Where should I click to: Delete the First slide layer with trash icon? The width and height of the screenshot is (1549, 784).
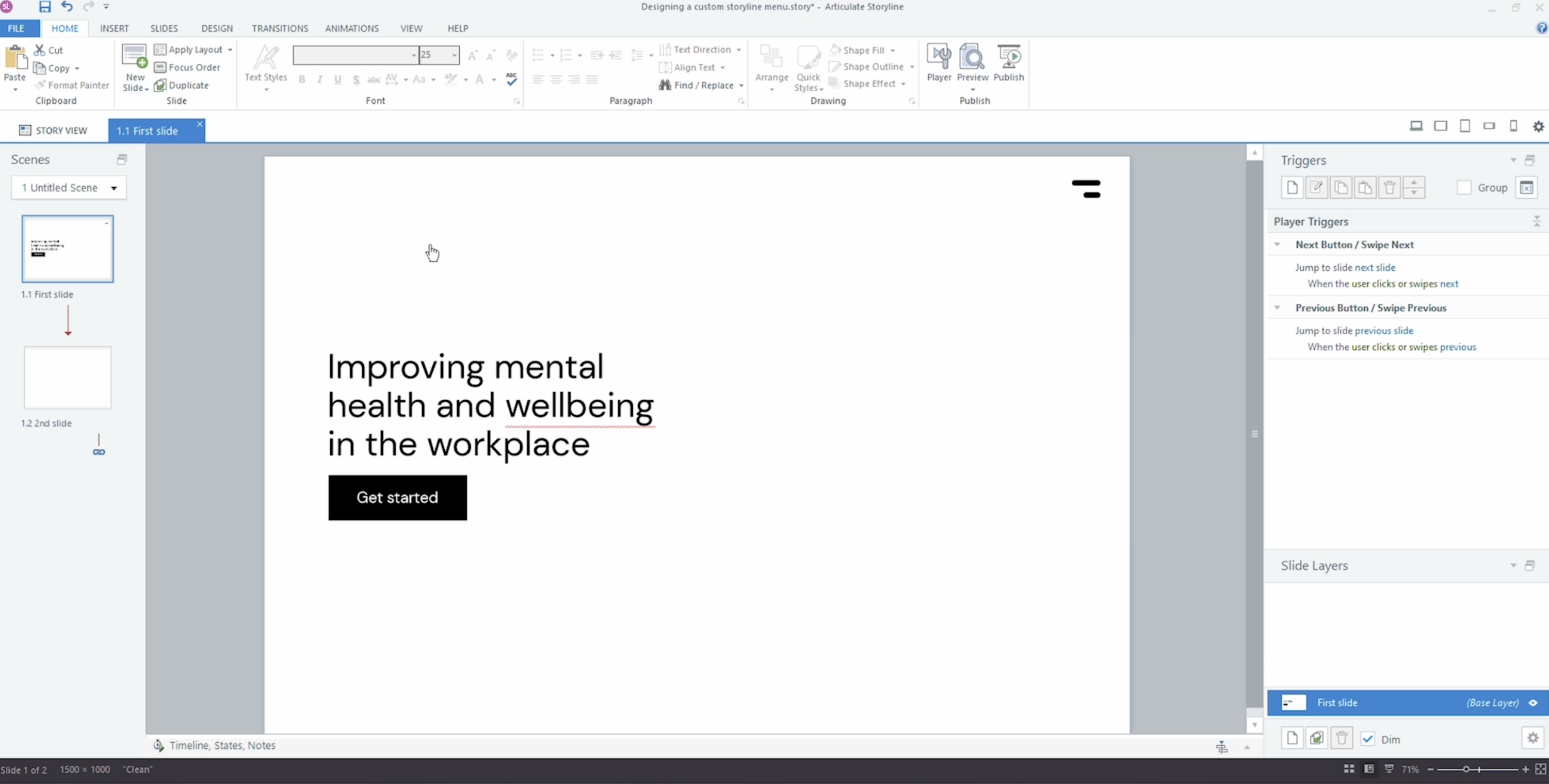tap(1342, 738)
